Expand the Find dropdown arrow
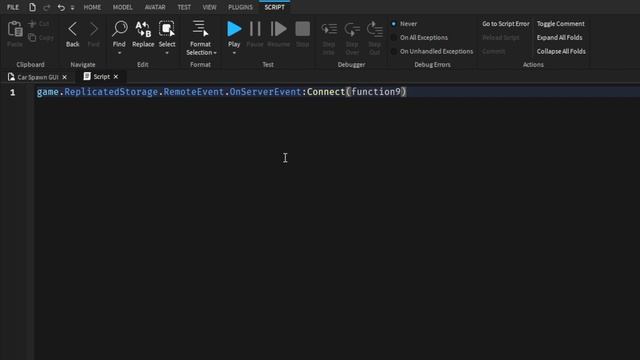640x360 pixels. (x=119, y=53)
